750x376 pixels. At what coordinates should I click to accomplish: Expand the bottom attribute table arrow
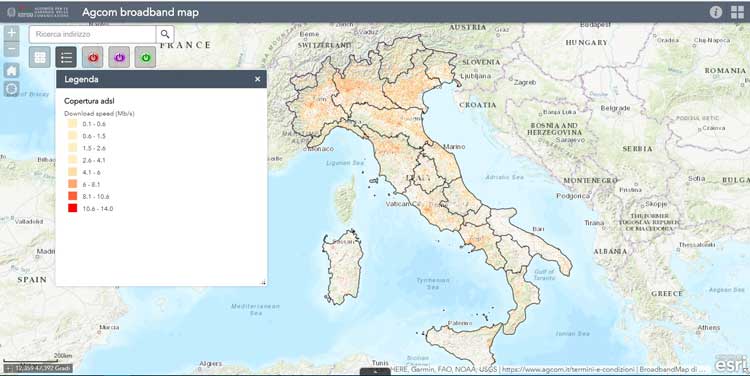pyautogui.click(x=375, y=371)
